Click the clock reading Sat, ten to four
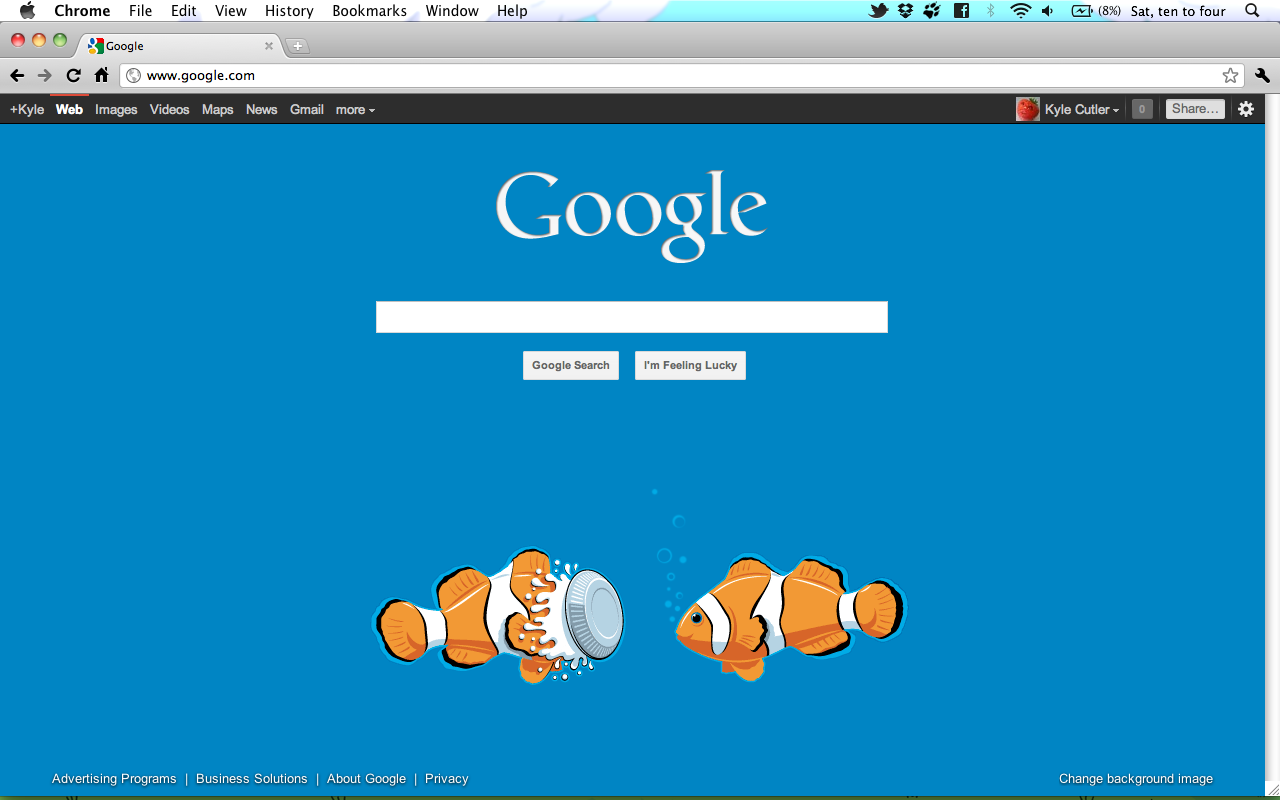The image size is (1280, 800). [x=1178, y=11]
